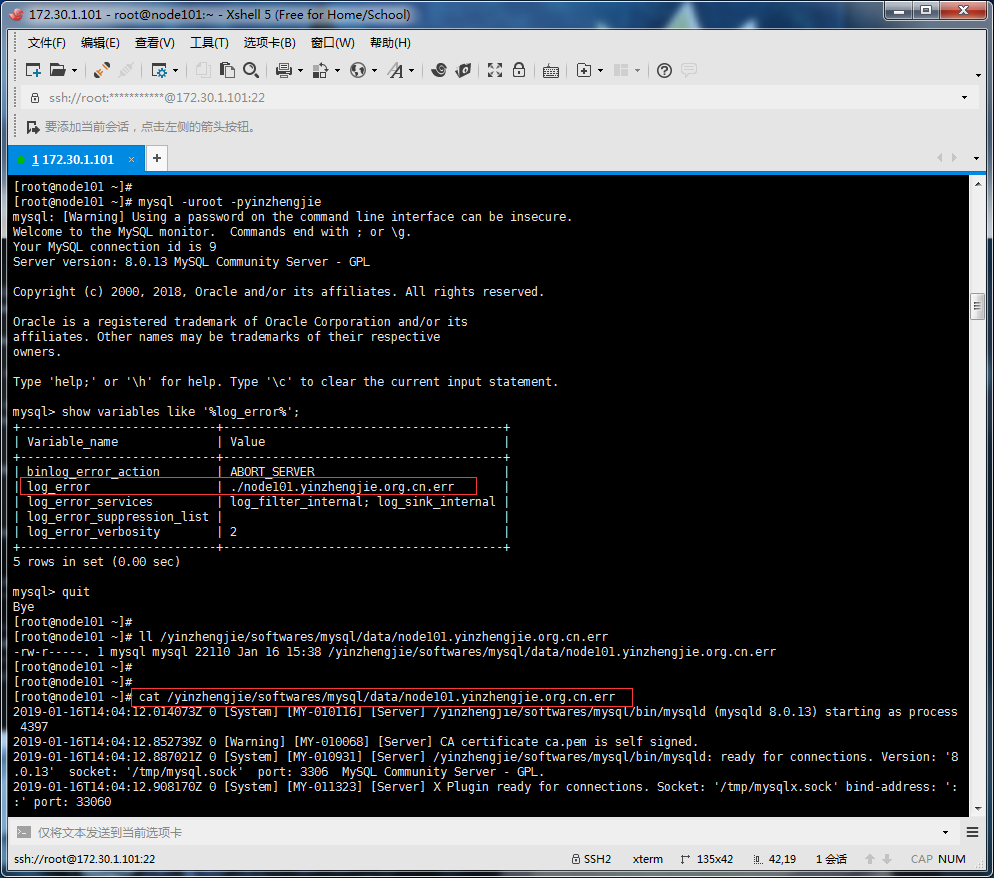Lock the screen with the padlock icon
The width and height of the screenshot is (994, 878).
tap(519, 70)
